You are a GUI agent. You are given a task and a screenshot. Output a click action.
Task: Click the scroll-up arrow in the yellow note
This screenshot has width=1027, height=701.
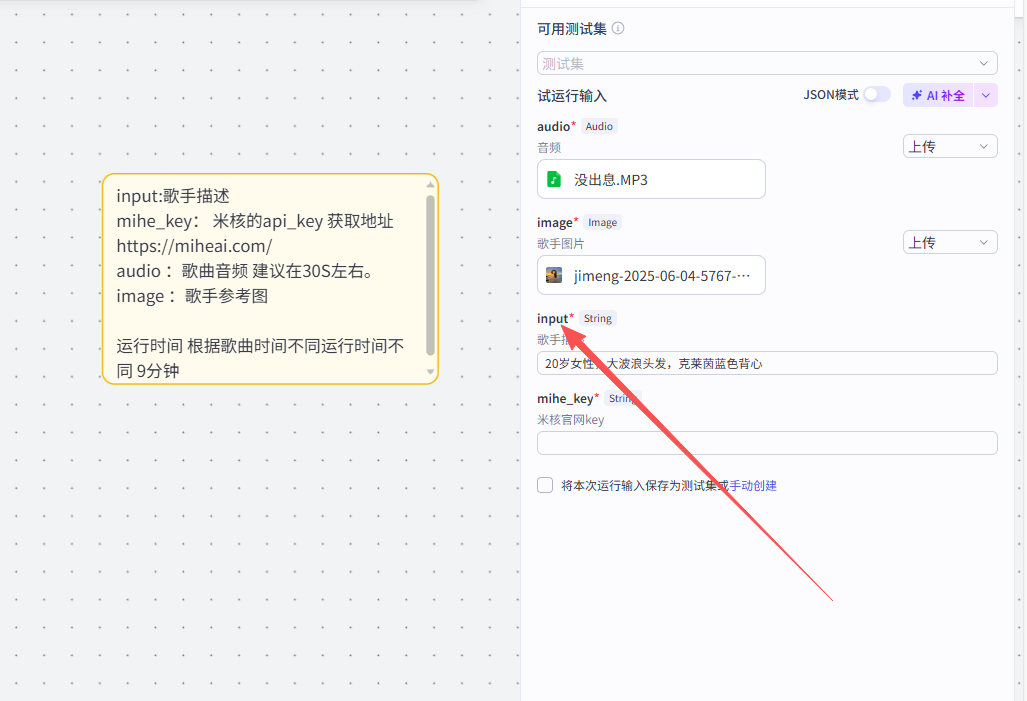click(431, 185)
